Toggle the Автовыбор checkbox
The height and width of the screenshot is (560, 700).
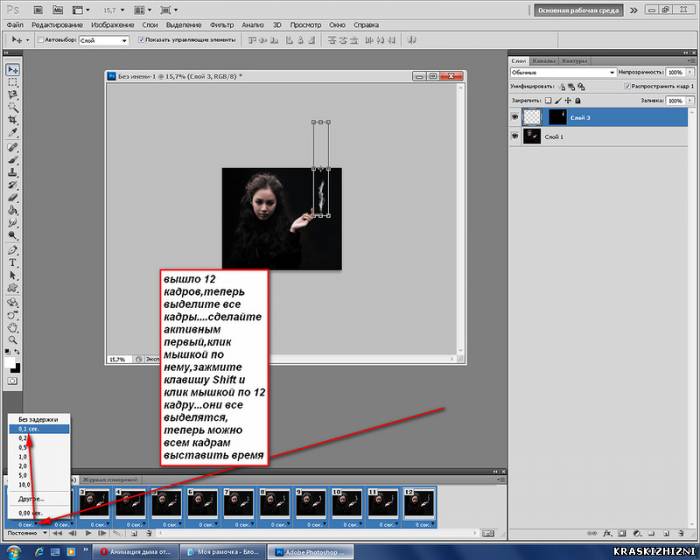pyautogui.click(x=40, y=40)
